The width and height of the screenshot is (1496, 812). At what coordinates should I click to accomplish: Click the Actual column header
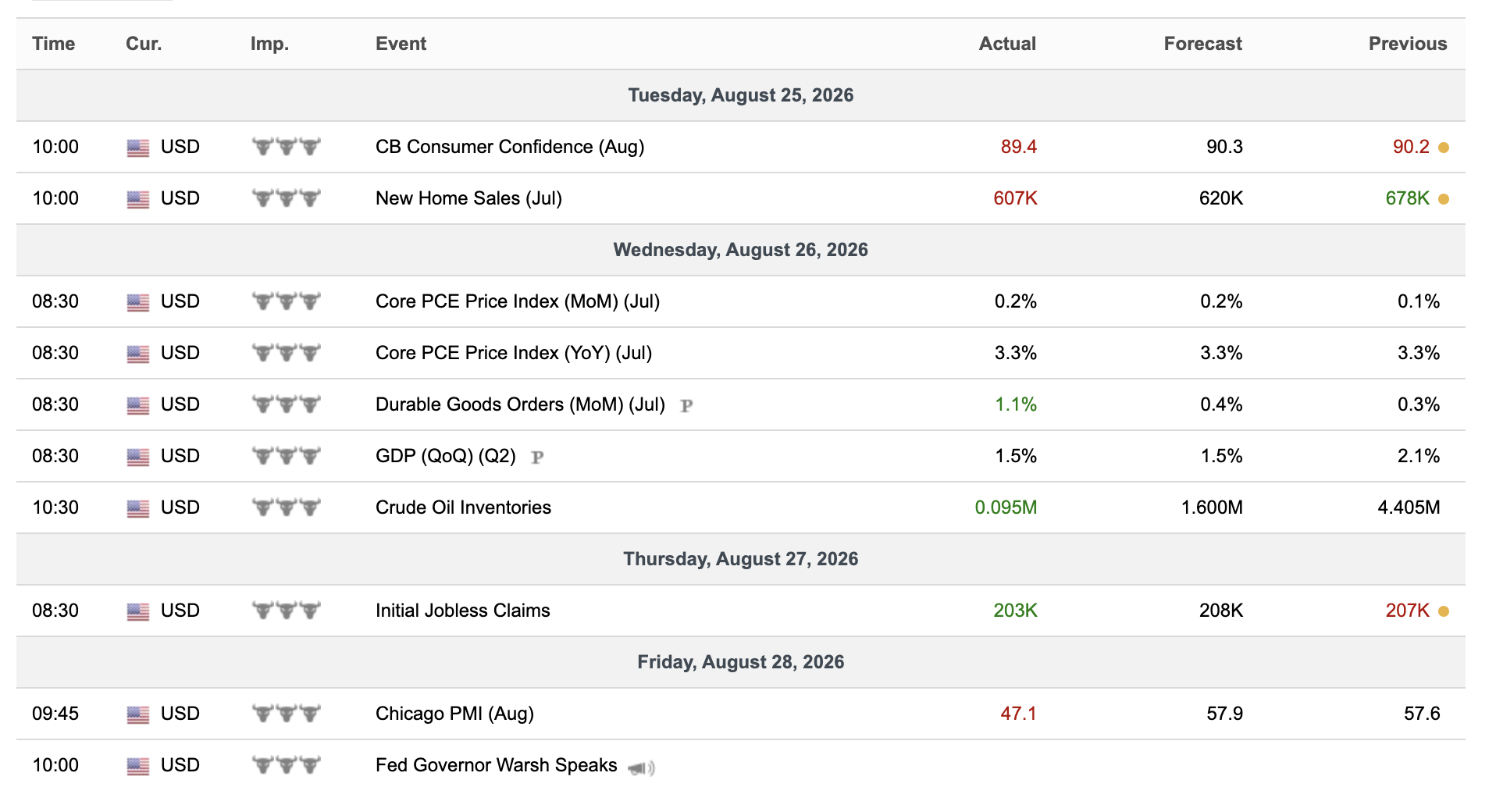click(1007, 44)
